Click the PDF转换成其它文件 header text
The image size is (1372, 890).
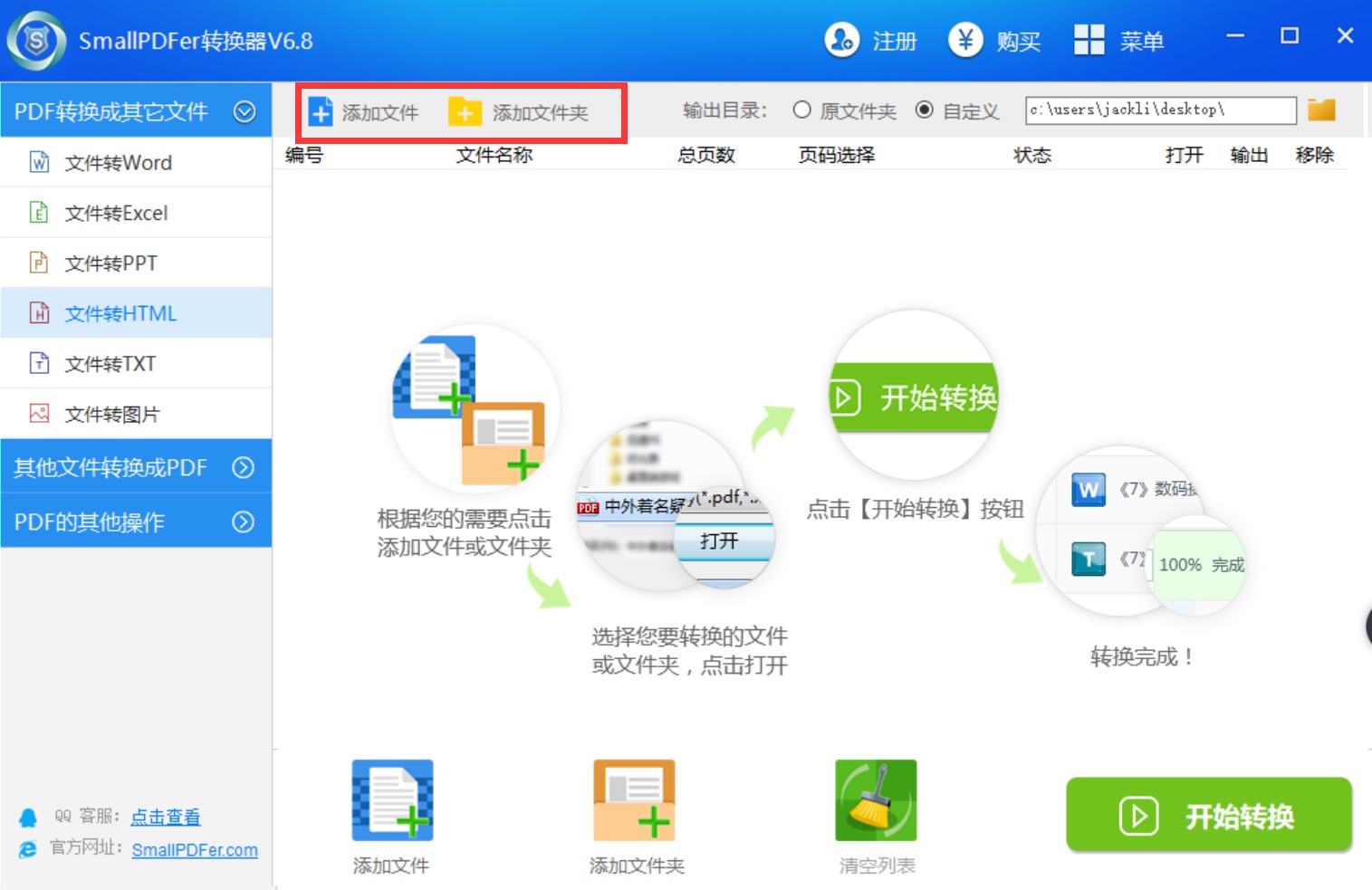[x=111, y=111]
